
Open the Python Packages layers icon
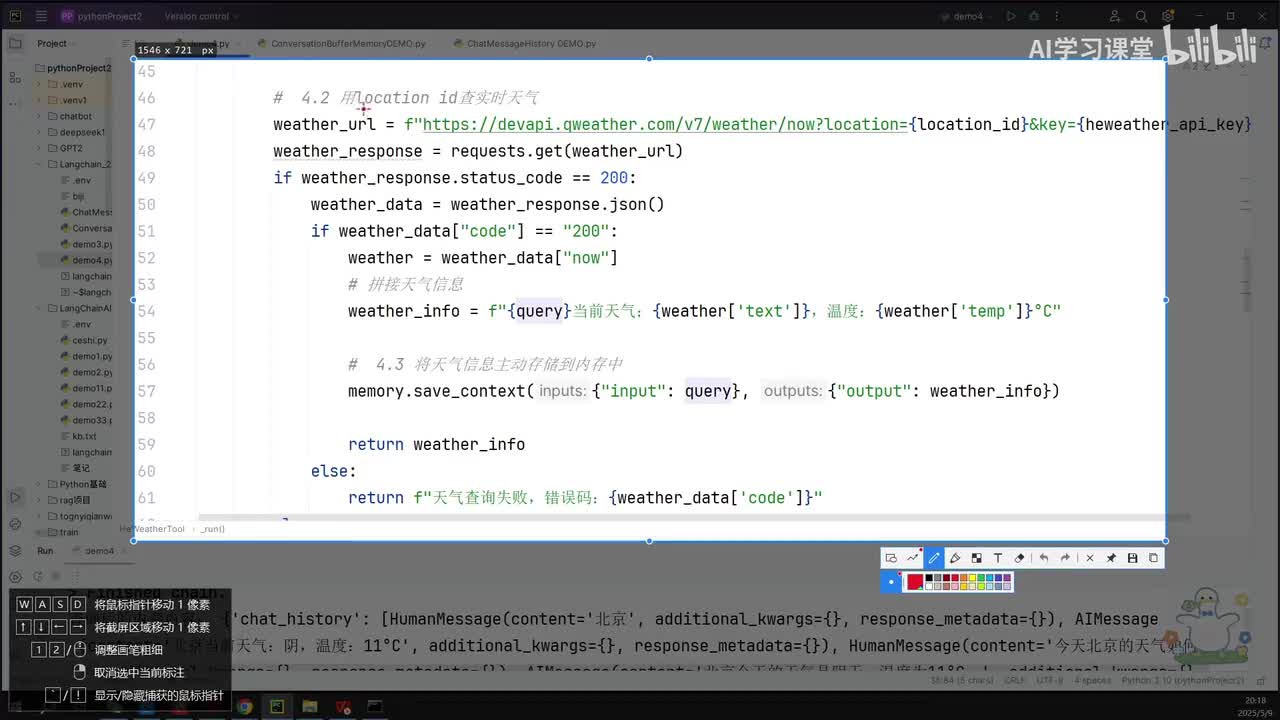tap(15, 551)
